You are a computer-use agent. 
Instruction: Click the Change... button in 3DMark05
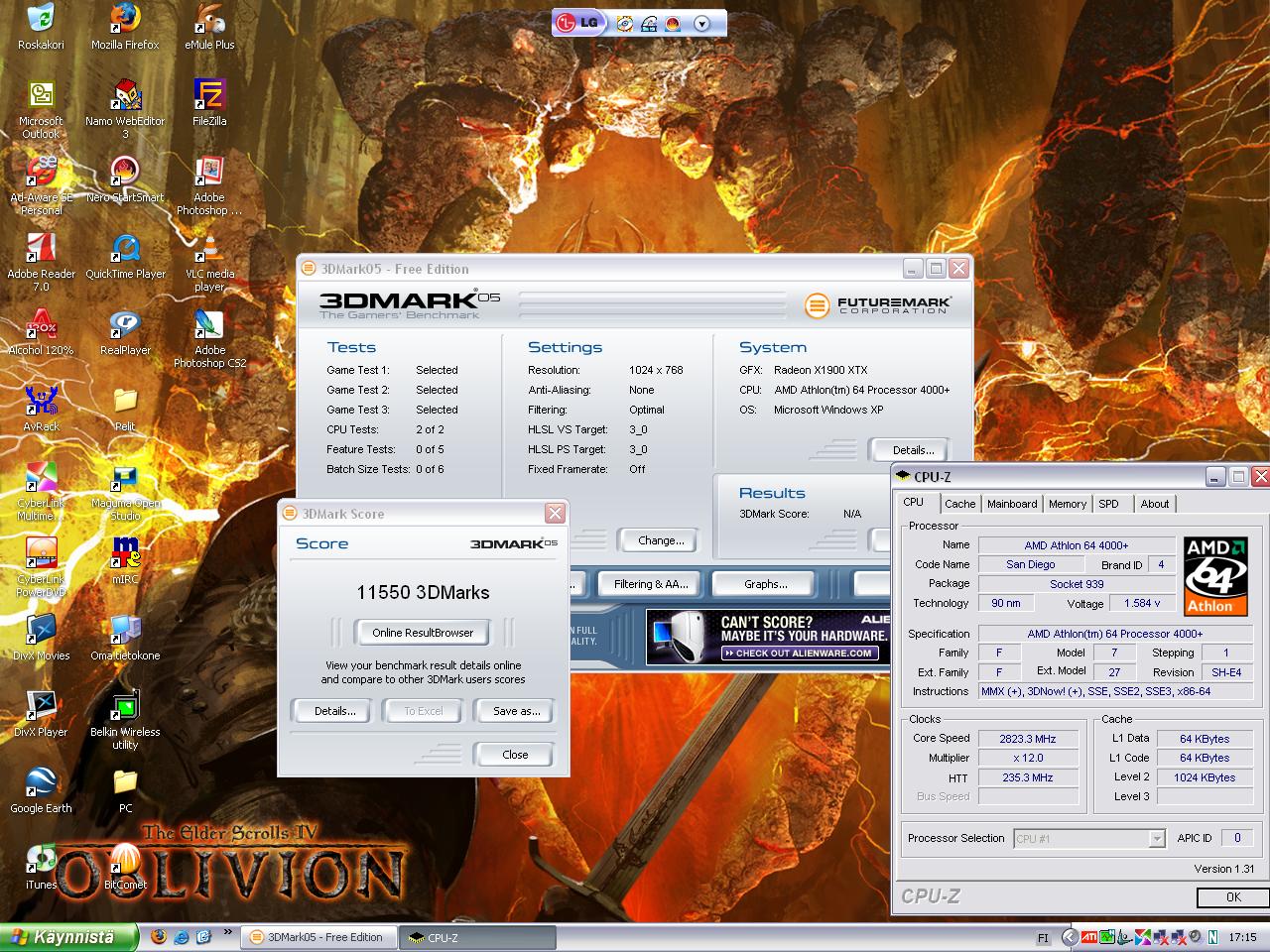point(661,540)
